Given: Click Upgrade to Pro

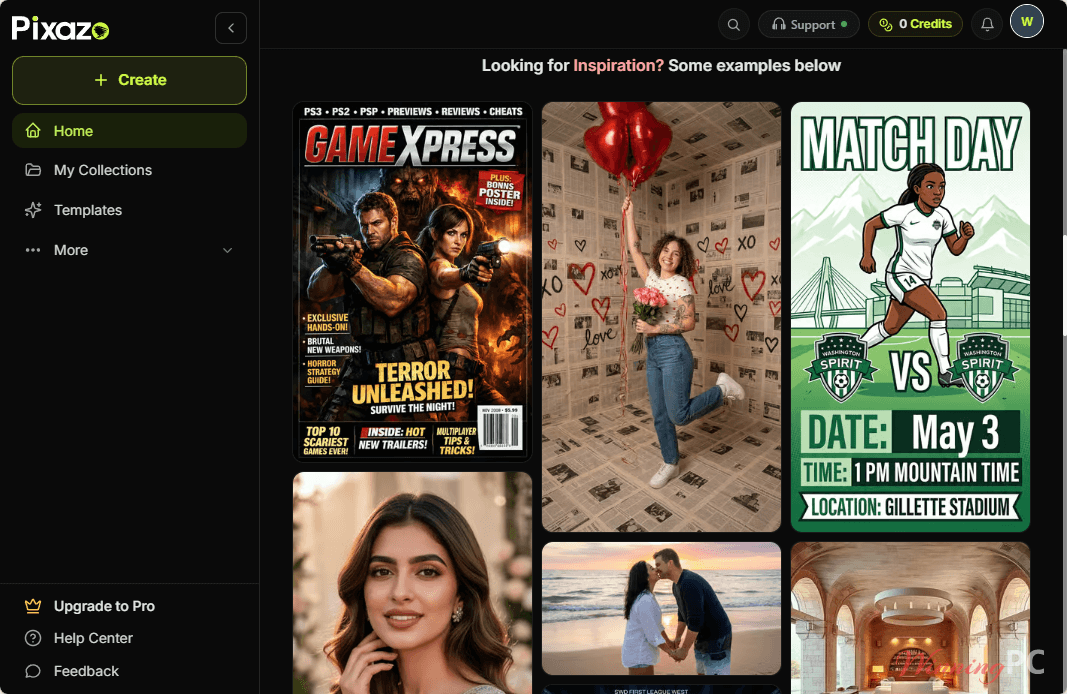Looking at the screenshot, I should (x=104, y=606).
